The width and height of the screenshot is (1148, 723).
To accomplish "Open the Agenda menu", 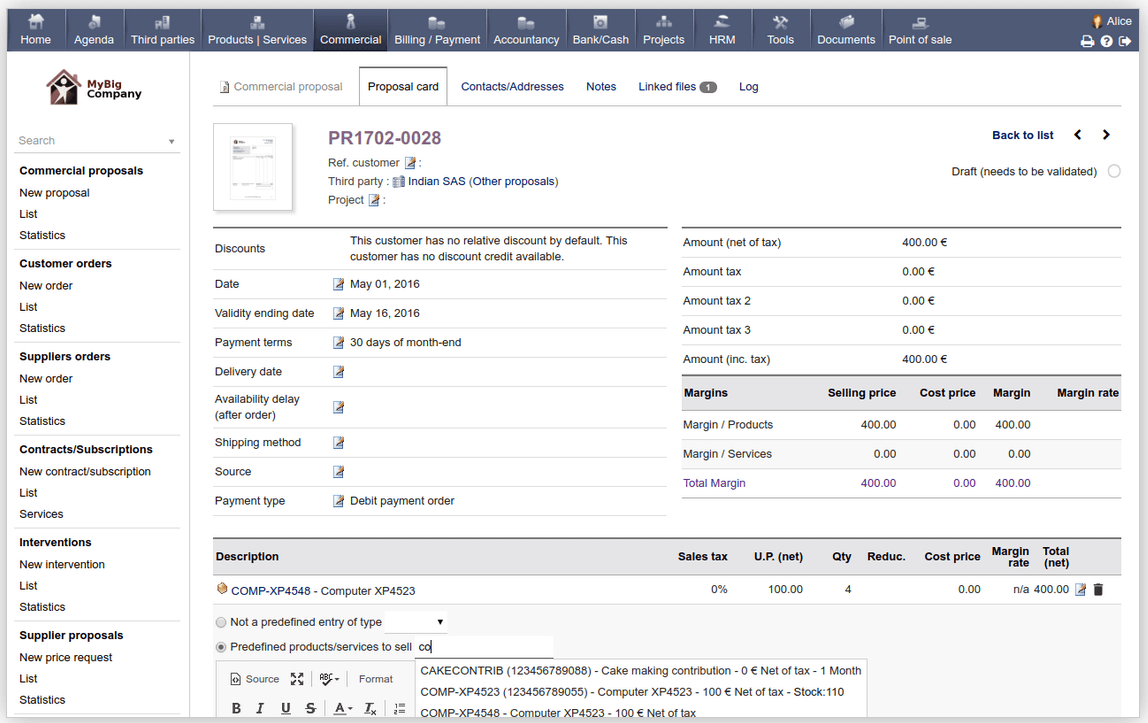I will pos(94,30).
